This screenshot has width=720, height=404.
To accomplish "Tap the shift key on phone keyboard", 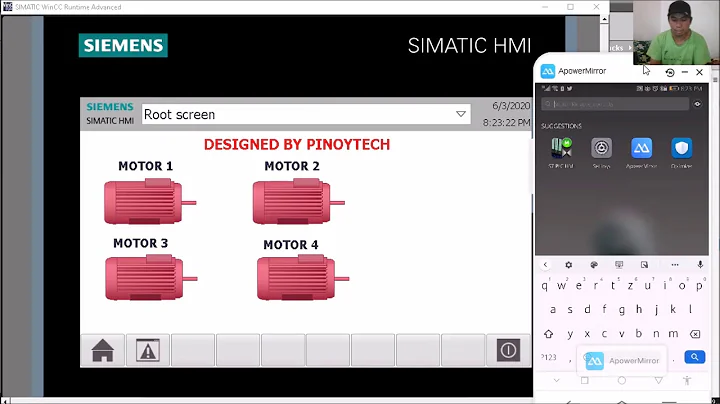I will 548,334.
